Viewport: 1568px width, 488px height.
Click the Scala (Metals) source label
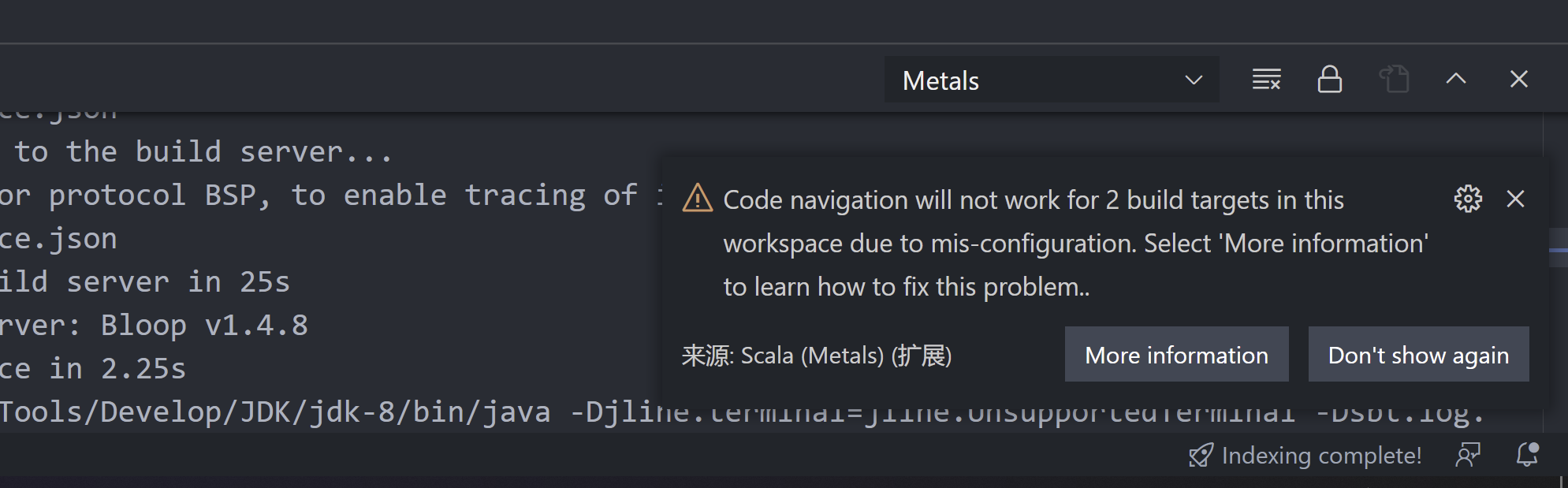(818, 356)
